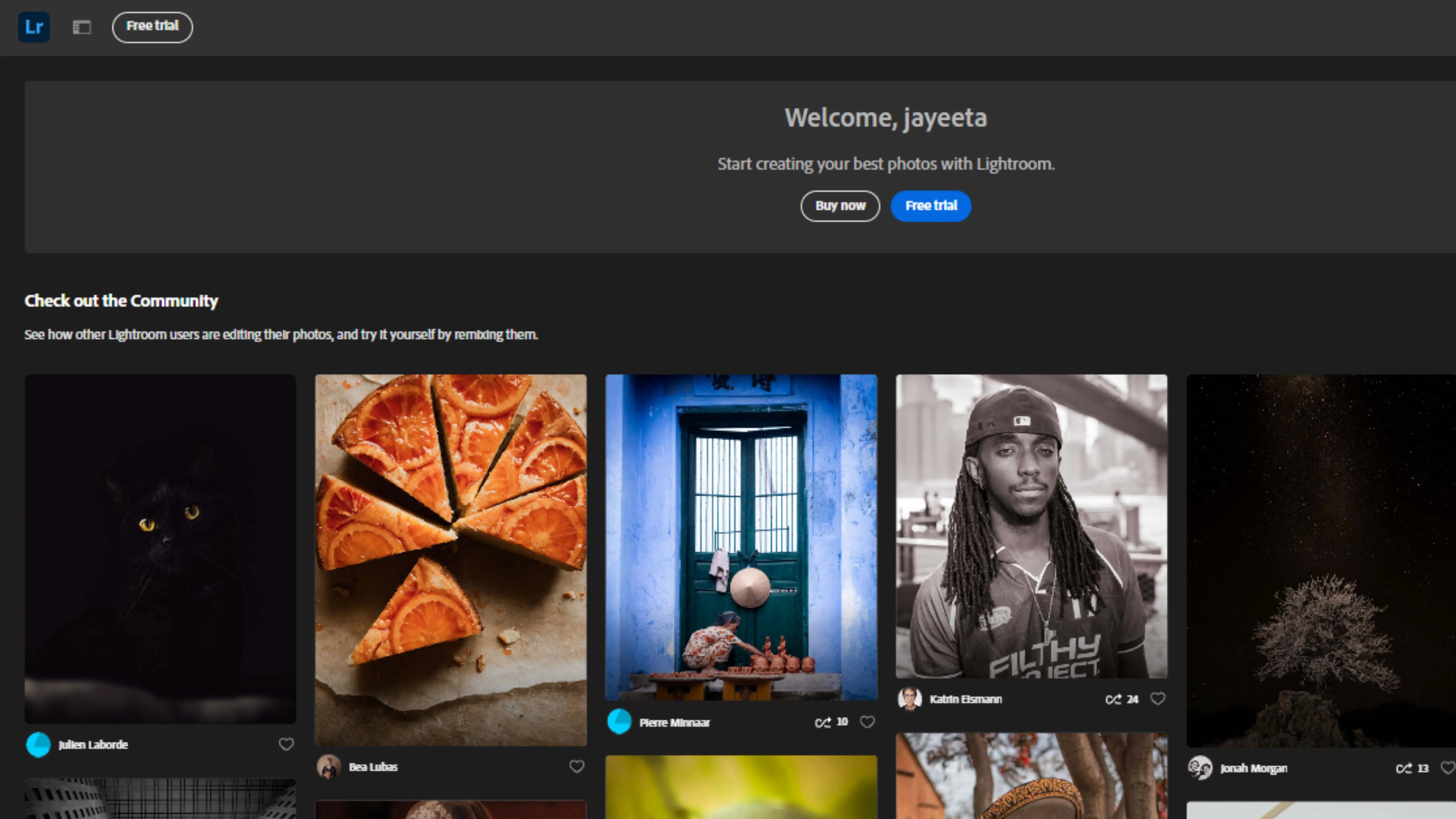
Task: Open the tree trunks photo below Katrin Eismann
Action: 1032,776
